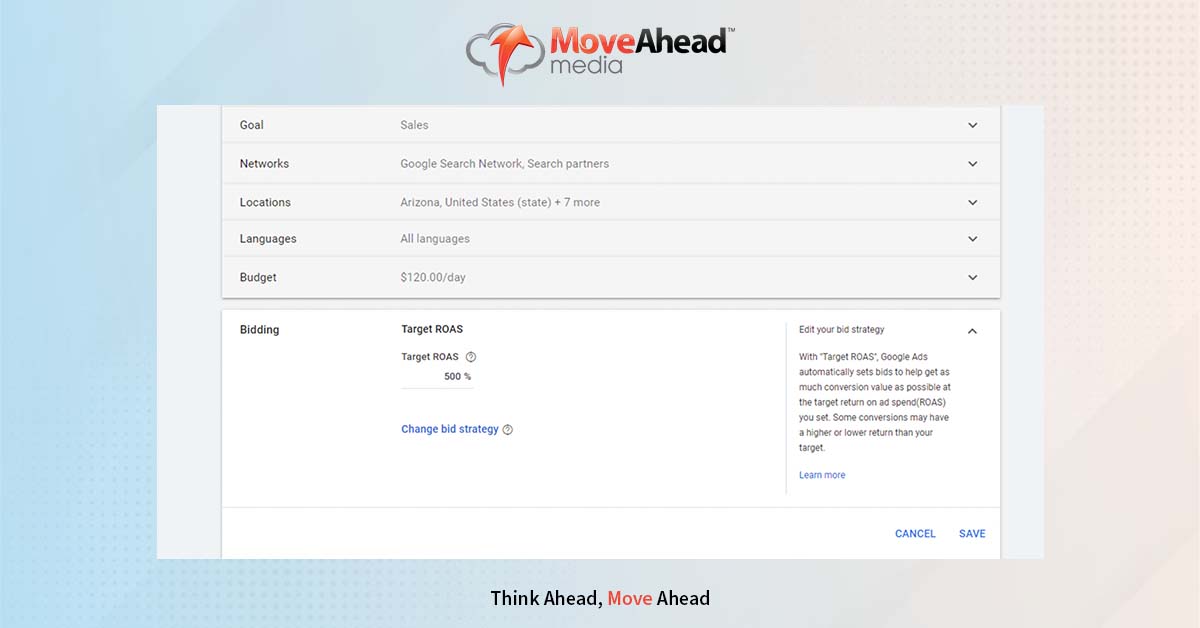Select the Budget label
The image size is (1200, 628).
pyautogui.click(x=258, y=277)
